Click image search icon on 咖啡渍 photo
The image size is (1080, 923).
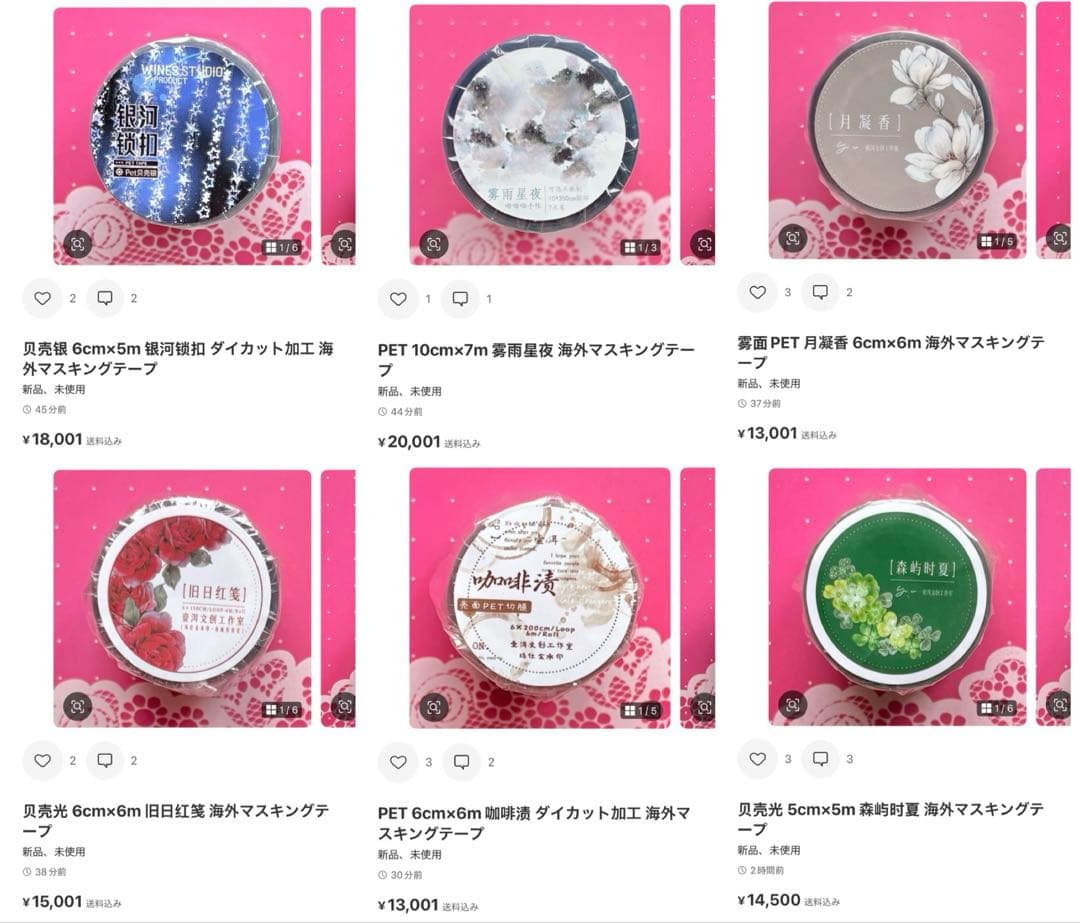[x=433, y=707]
